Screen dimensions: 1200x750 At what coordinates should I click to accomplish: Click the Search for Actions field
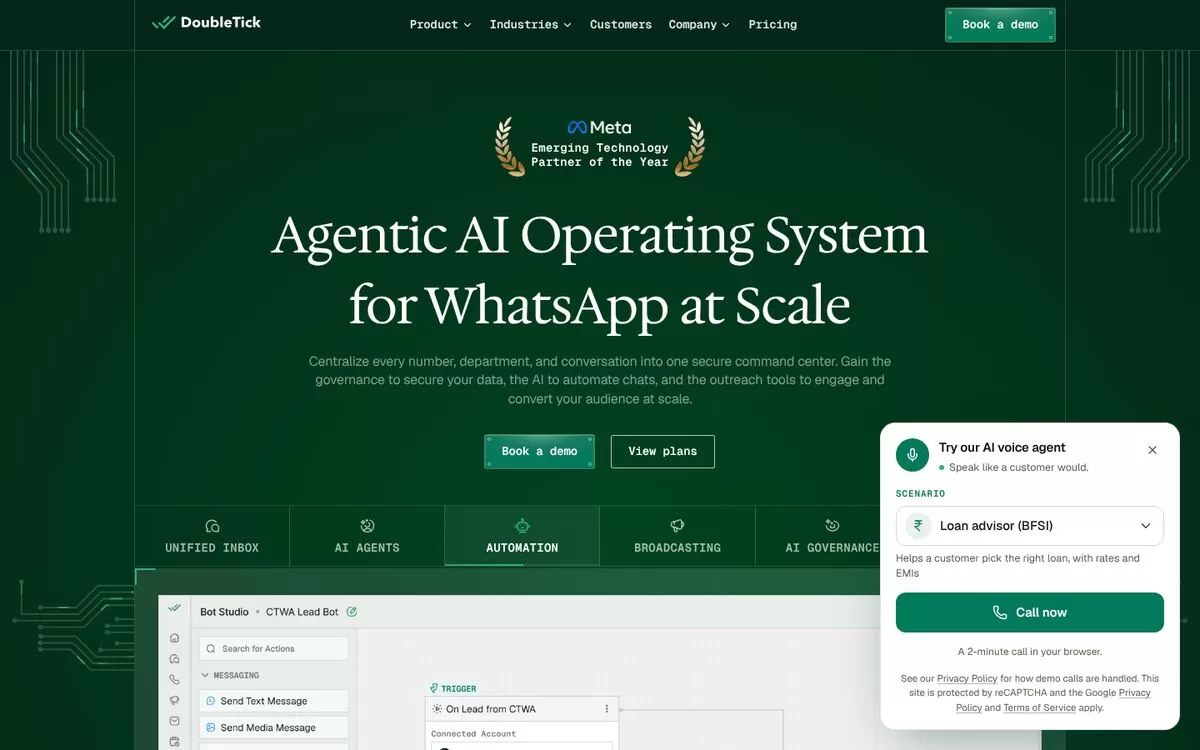tap(274, 649)
